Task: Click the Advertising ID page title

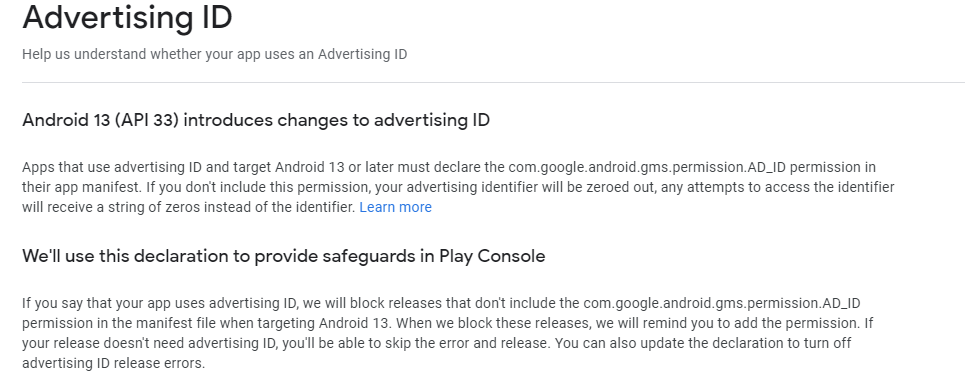Action: pyautogui.click(x=127, y=17)
